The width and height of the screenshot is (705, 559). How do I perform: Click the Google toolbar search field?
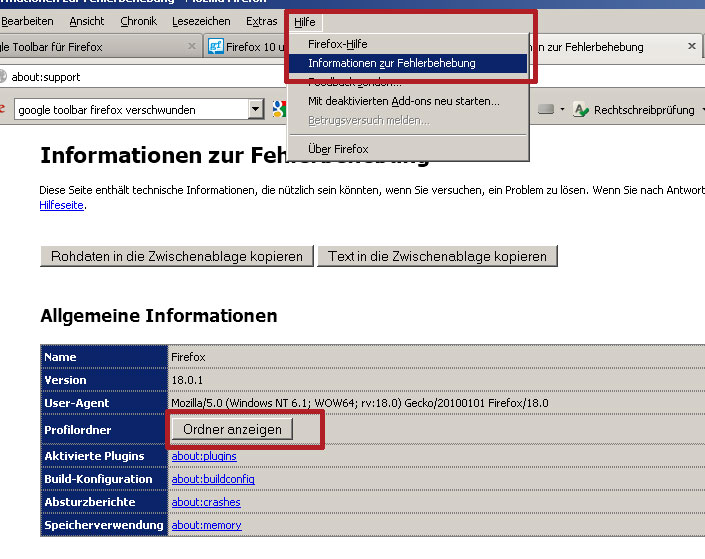pyautogui.click(x=132, y=110)
